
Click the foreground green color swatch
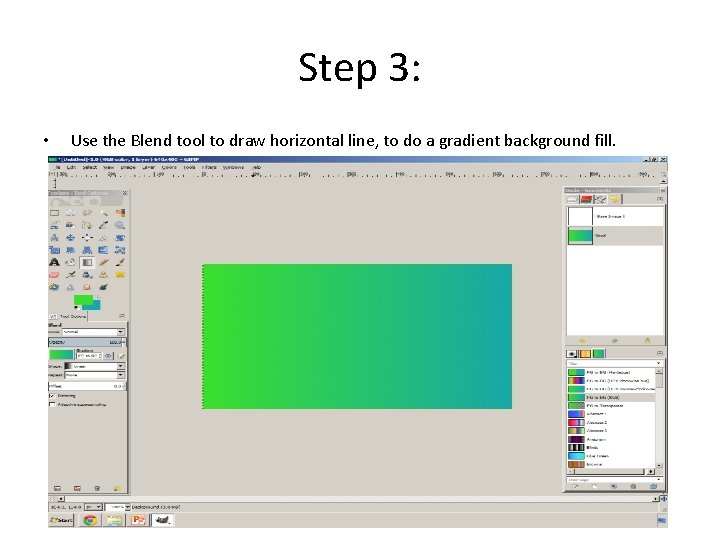coord(81,299)
